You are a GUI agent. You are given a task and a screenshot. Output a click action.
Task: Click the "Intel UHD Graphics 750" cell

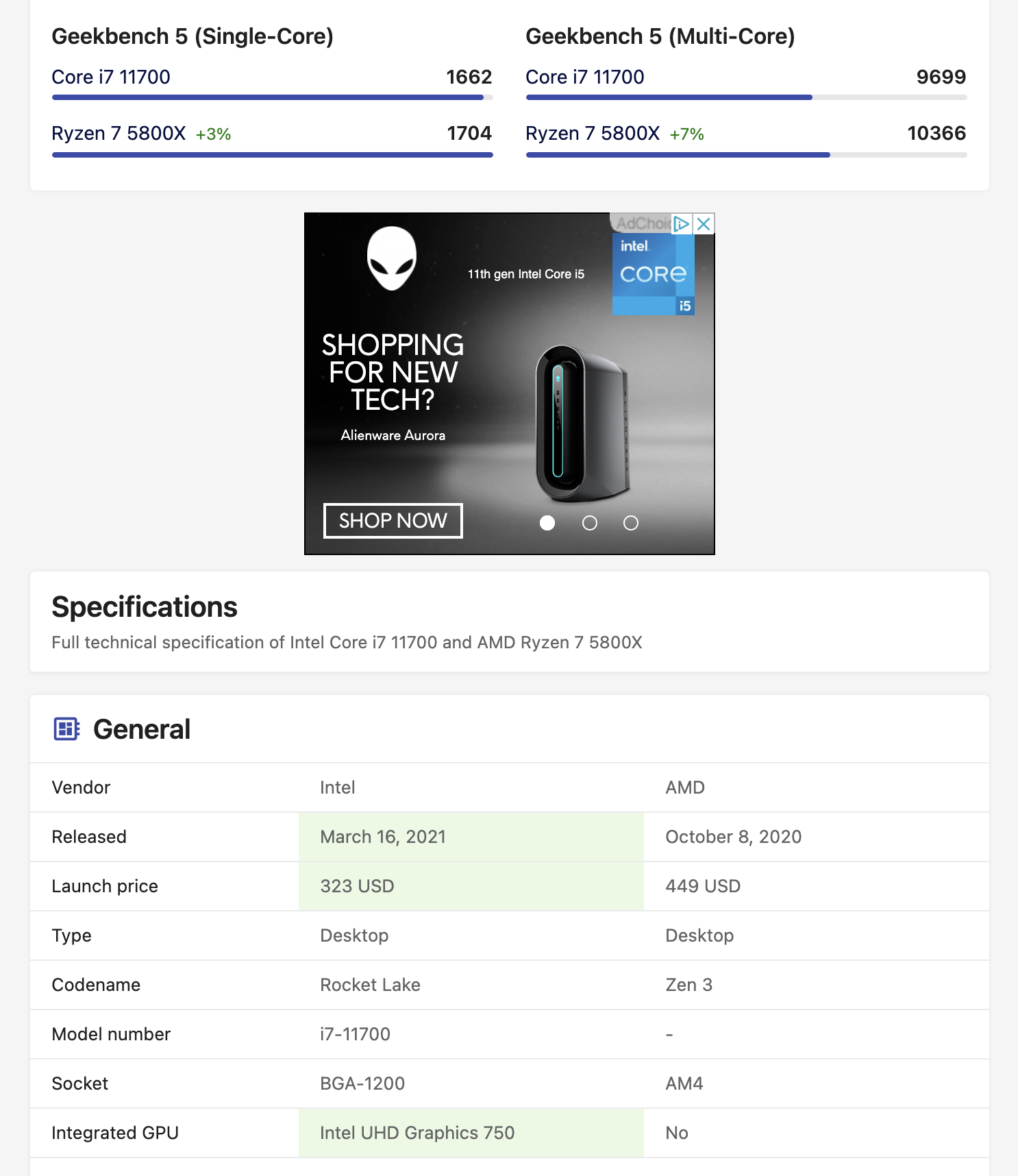click(x=471, y=1133)
